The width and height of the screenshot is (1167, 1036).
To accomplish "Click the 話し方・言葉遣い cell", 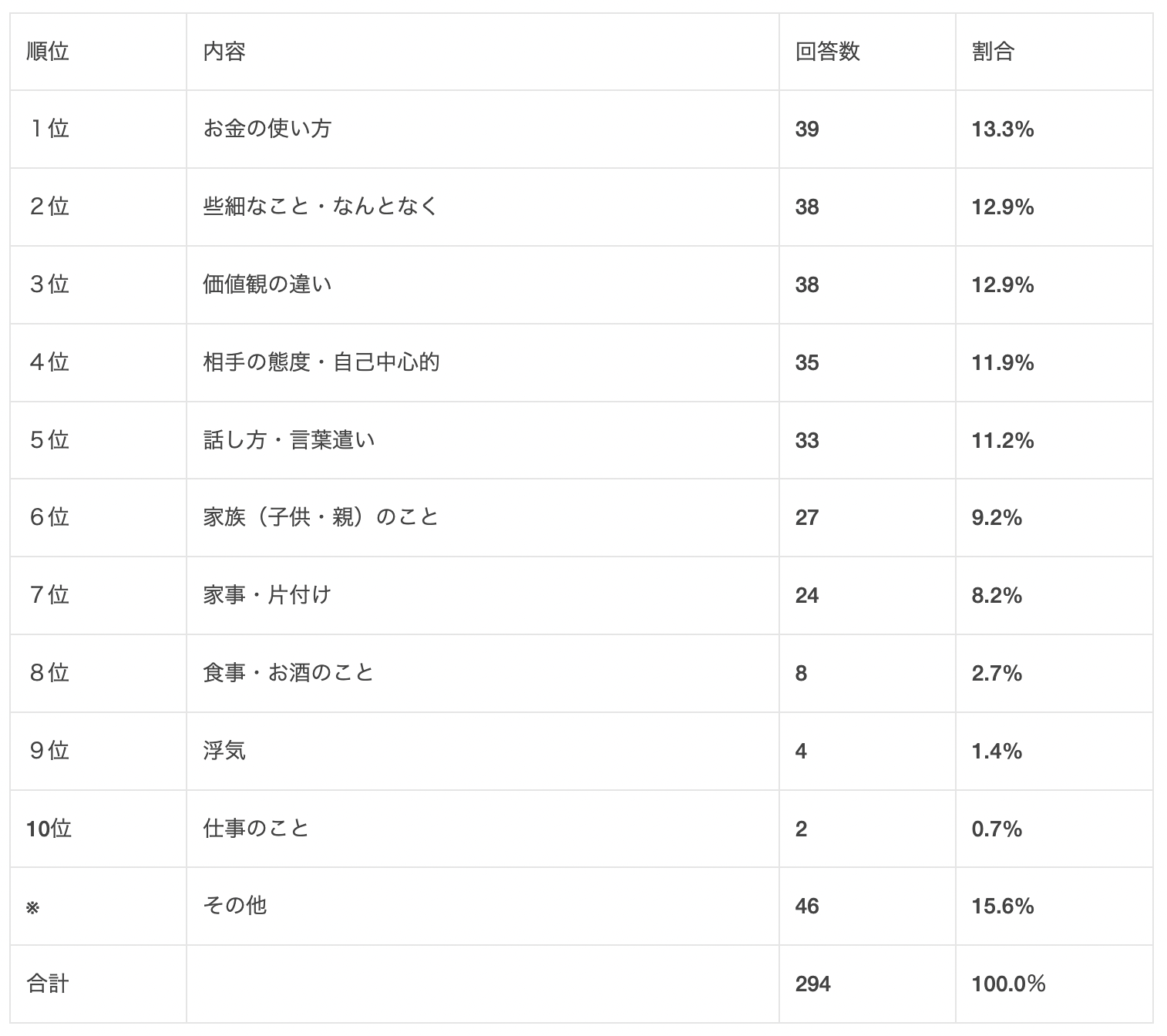I will click(289, 440).
